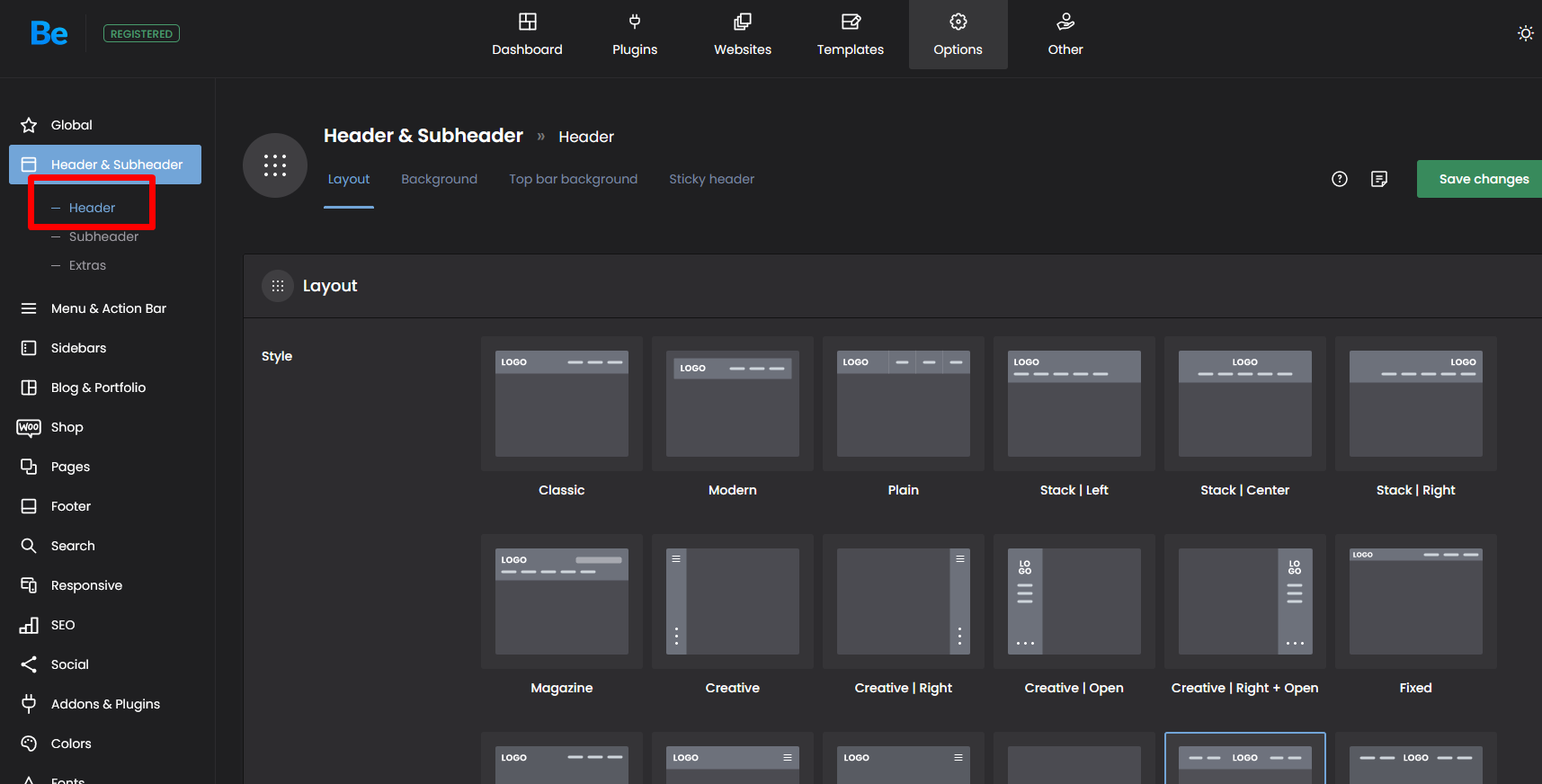Select Header & Subheader section
1542x784 pixels.
pos(105,165)
